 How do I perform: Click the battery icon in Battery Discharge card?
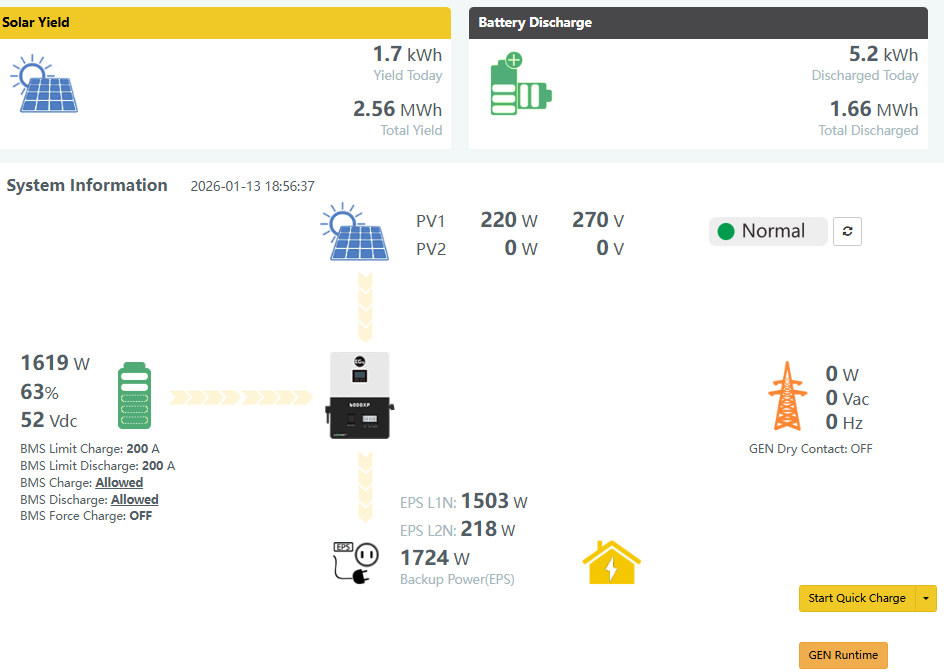pos(520,85)
